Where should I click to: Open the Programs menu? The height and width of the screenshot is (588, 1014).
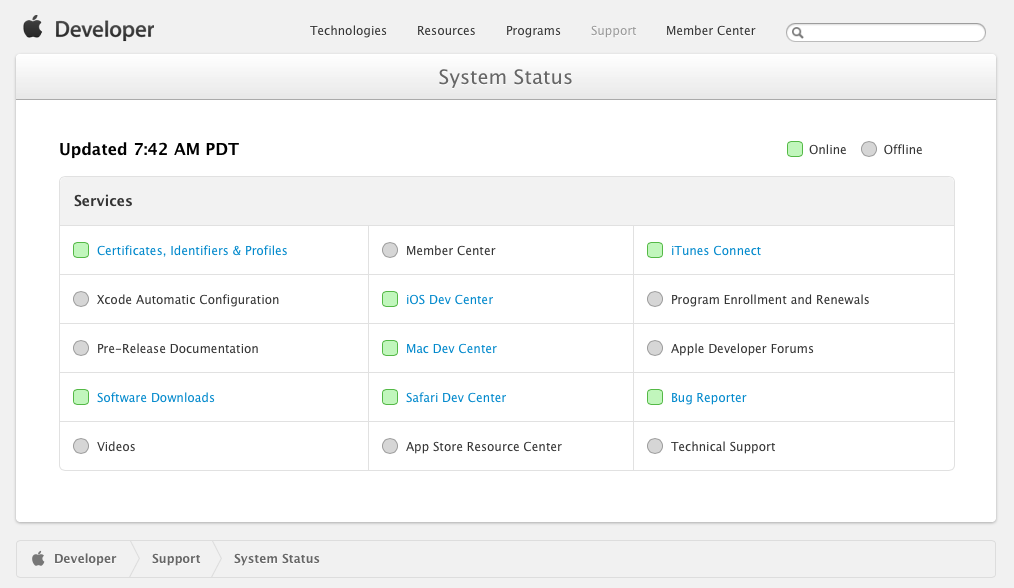533,30
